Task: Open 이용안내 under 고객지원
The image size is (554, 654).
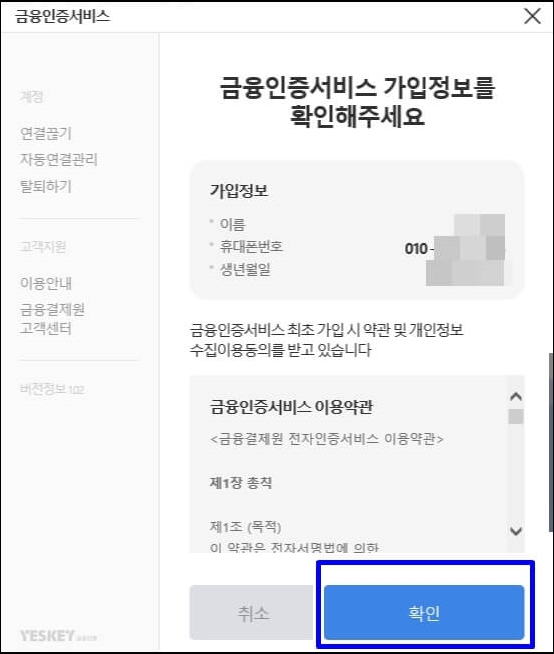Action: coord(46,283)
